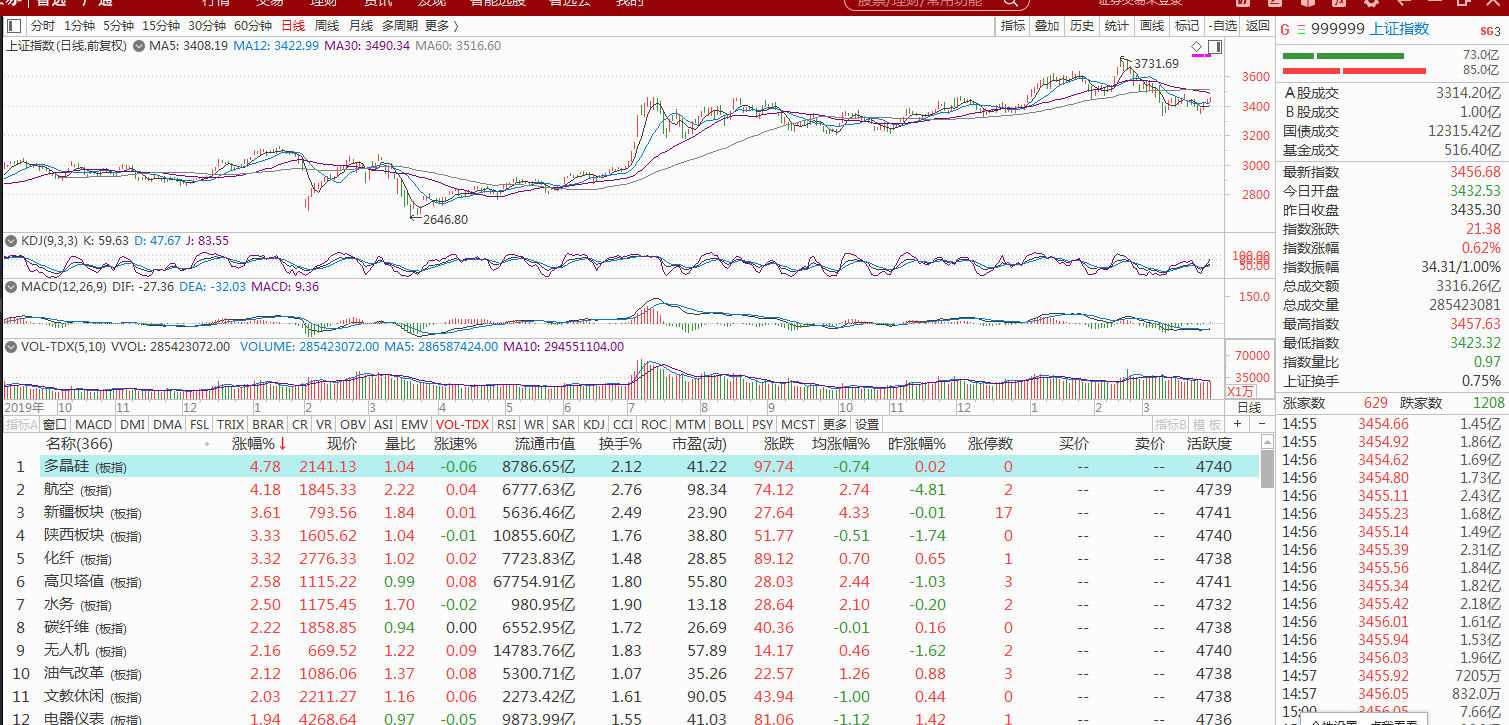The image size is (1509, 725).
Task: Click the plus zoom button beside 模板
Action: (x=1236, y=424)
